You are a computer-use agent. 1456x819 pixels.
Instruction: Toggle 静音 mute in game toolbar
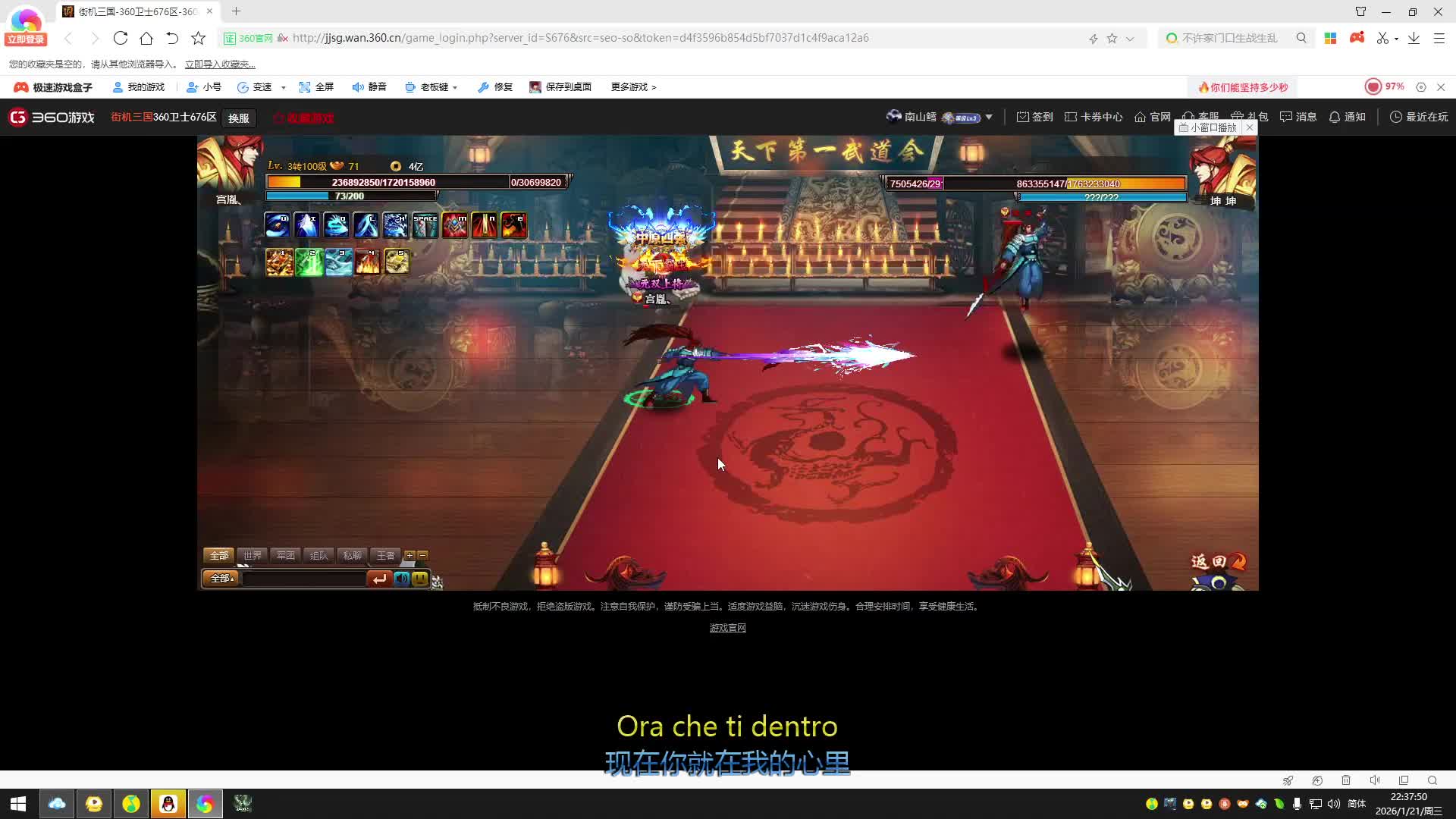369,87
